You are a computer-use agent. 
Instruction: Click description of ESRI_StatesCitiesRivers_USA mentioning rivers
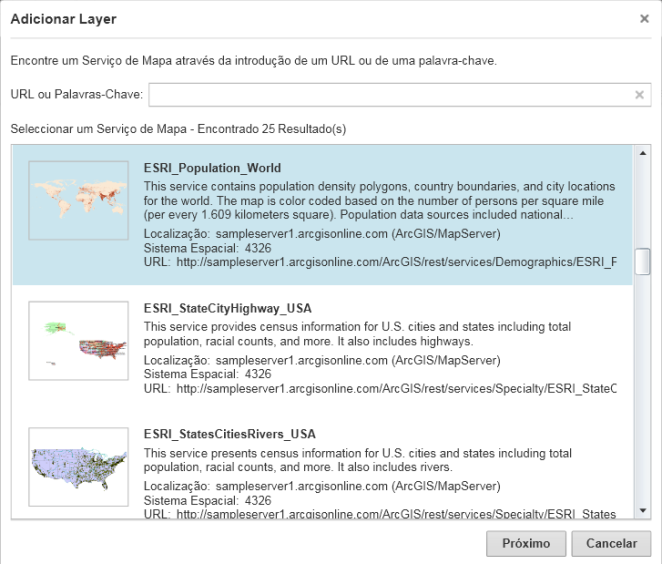358,460
